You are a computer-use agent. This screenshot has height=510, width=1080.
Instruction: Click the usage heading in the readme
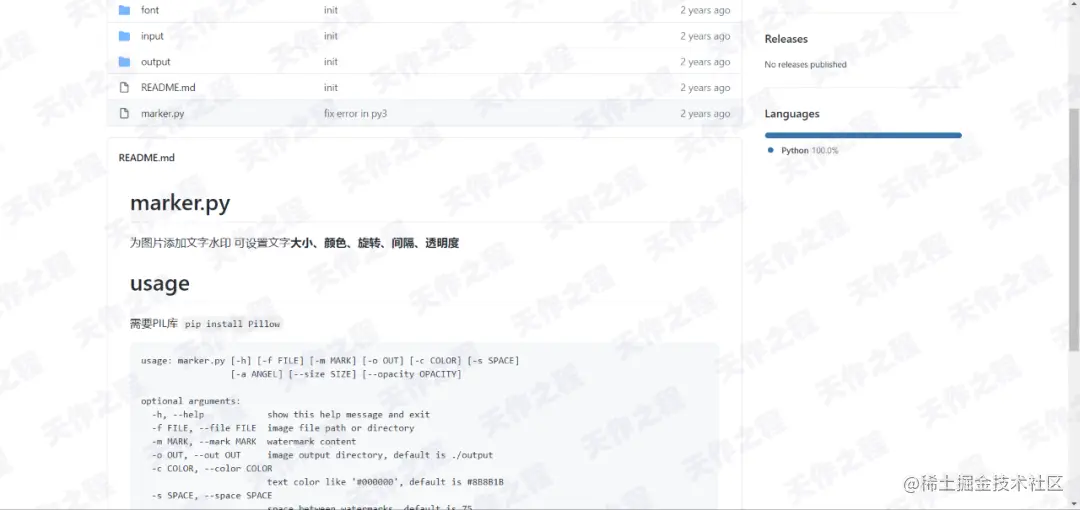(x=160, y=283)
